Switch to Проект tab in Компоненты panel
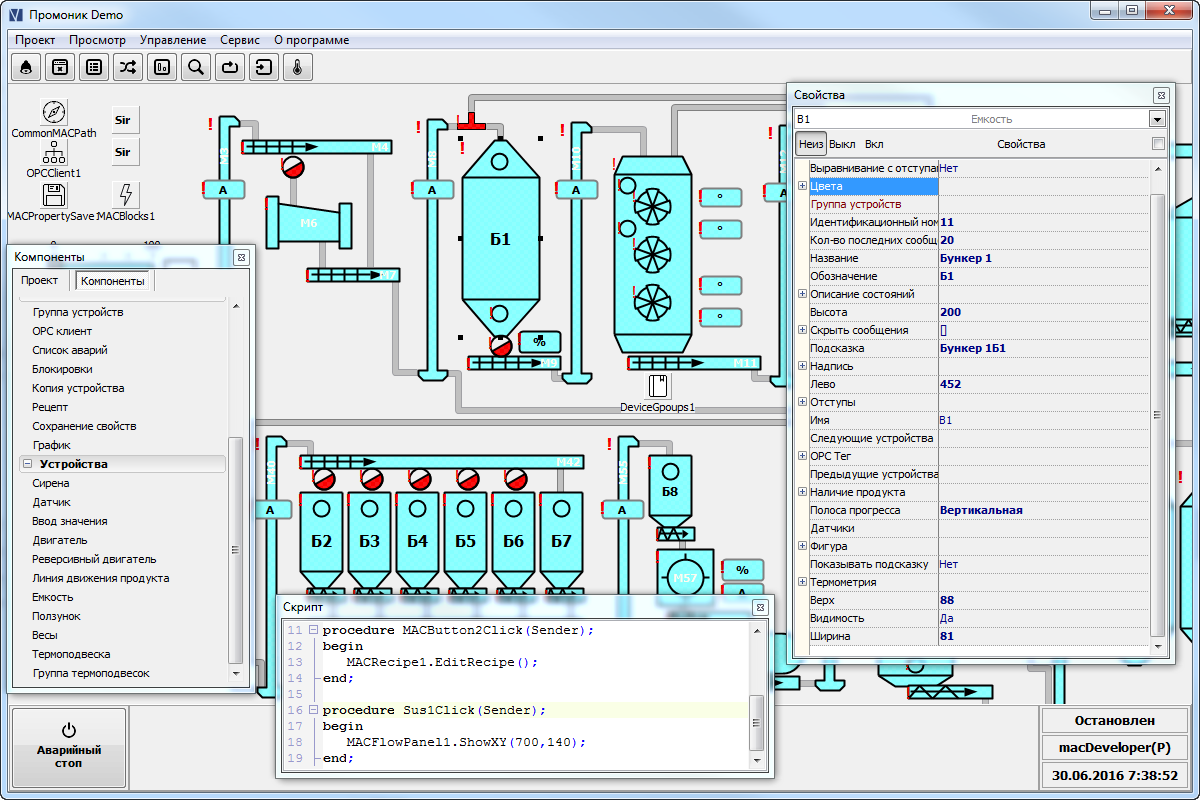The image size is (1200, 800). 41,281
